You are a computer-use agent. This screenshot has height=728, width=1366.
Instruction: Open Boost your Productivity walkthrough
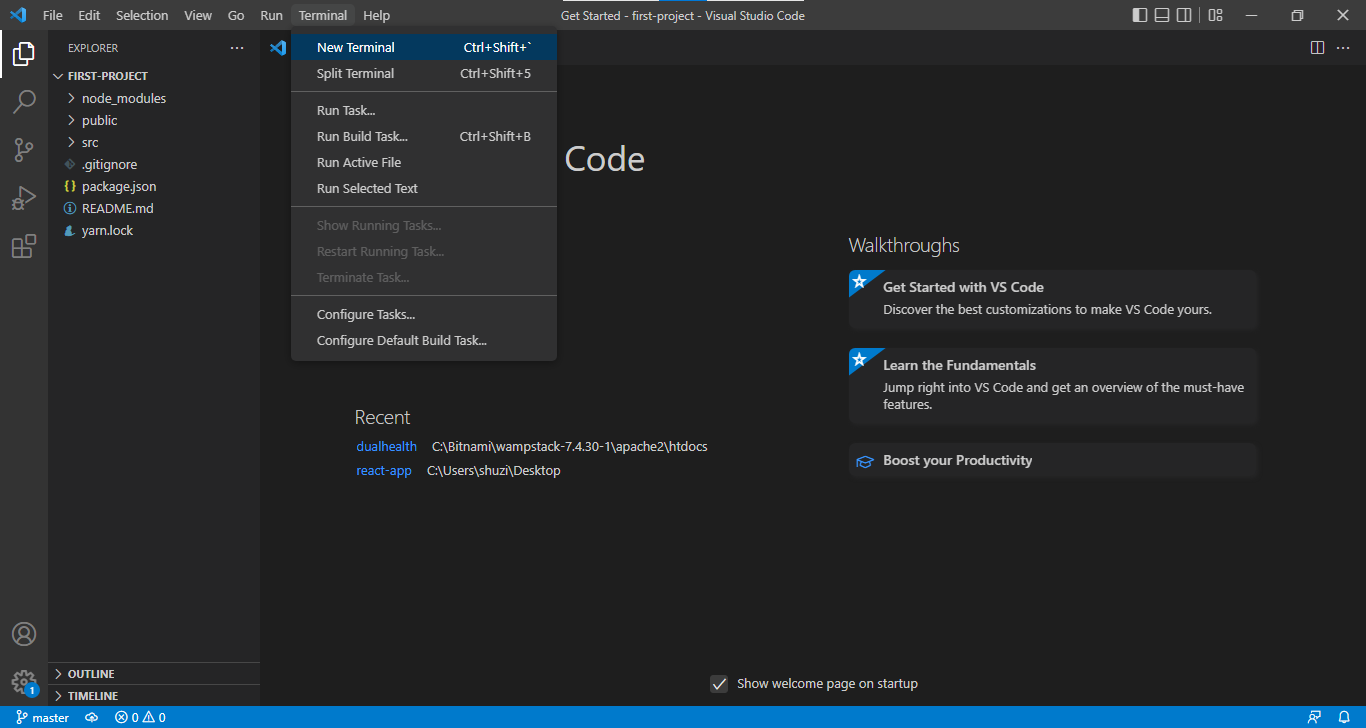1053,461
